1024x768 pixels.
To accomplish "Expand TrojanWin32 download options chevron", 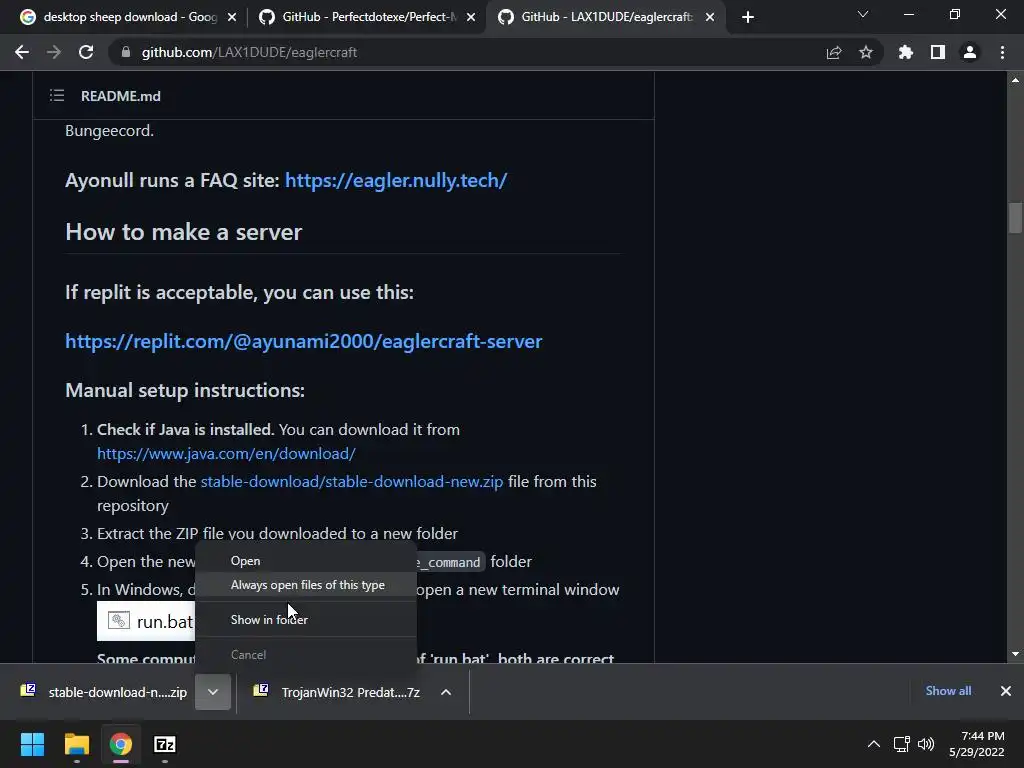I will pyautogui.click(x=446, y=692).
